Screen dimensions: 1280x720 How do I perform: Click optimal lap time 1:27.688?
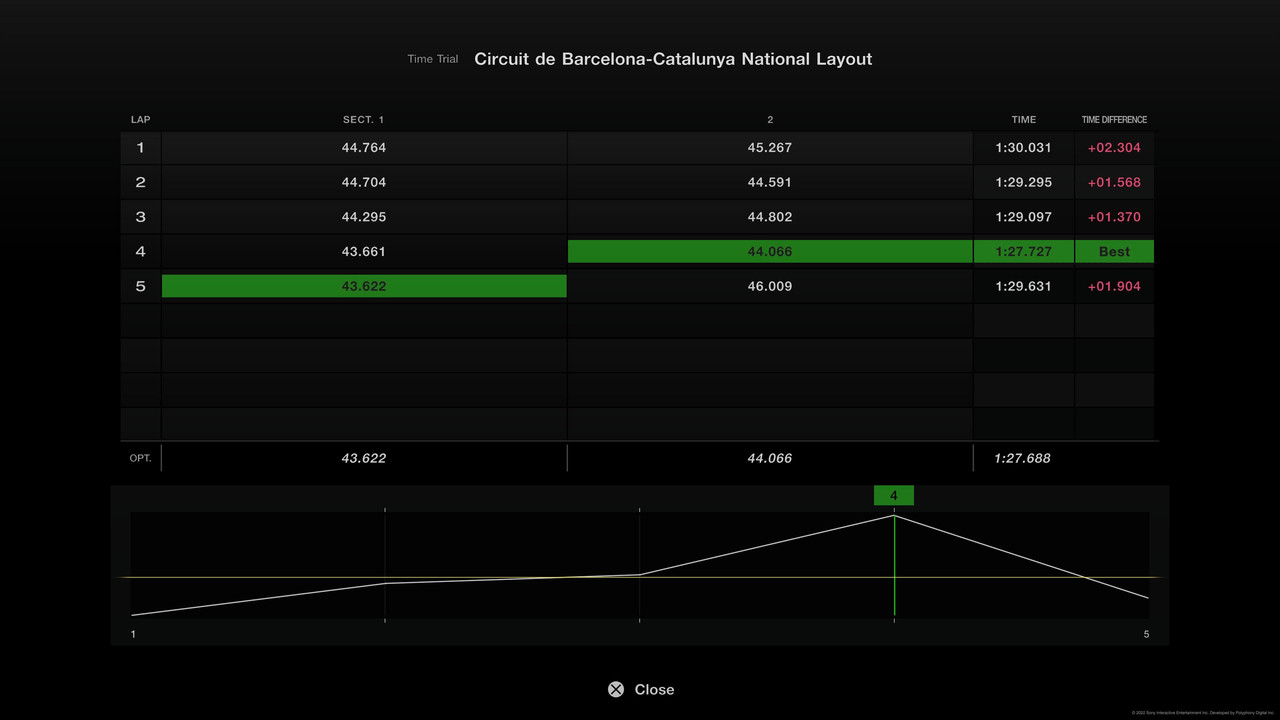(x=1022, y=458)
